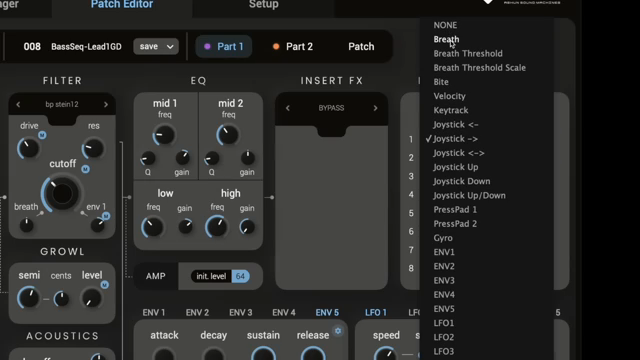Click the filter res knob
640x360 pixels.
[x=93, y=149]
